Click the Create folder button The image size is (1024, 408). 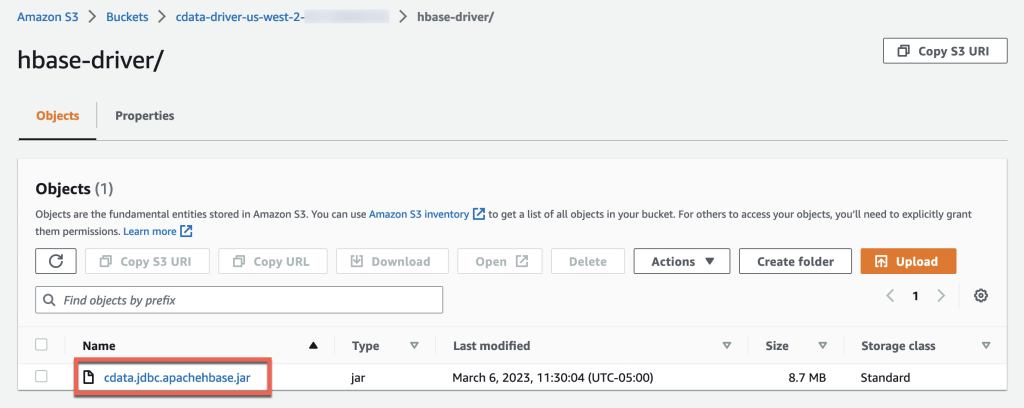pyautogui.click(x=795, y=261)
